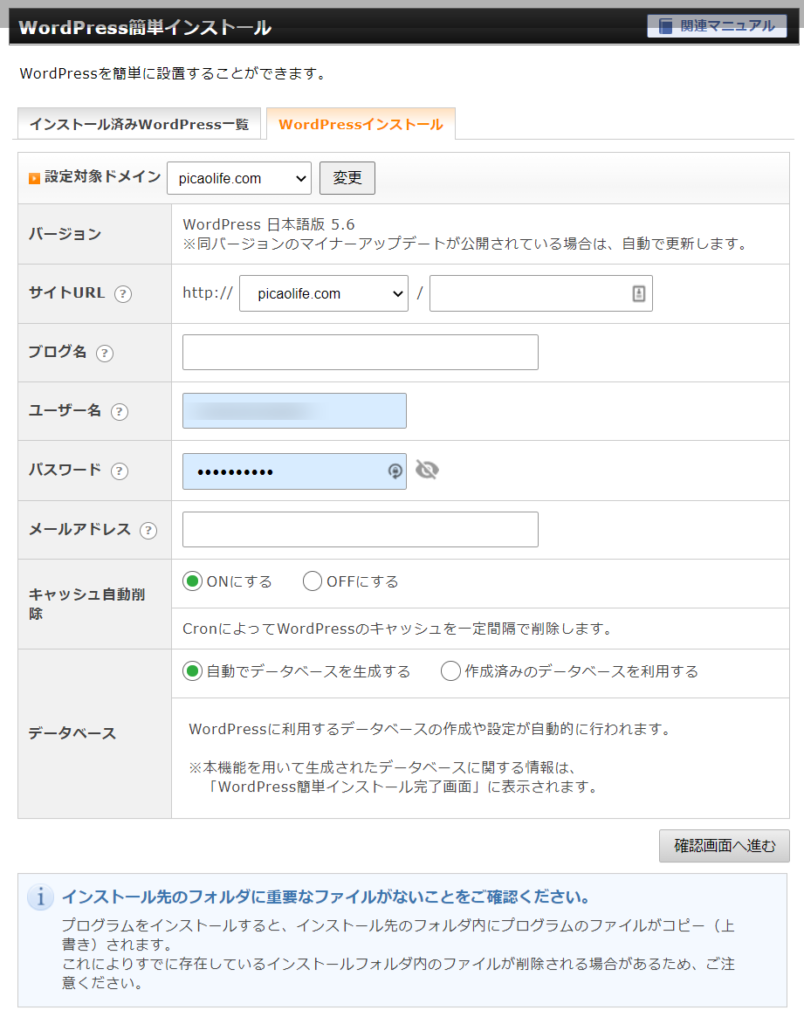Click the WordPress簡単インストール header title
Viewport: 804px width, 1024px height.
point(145,27)
